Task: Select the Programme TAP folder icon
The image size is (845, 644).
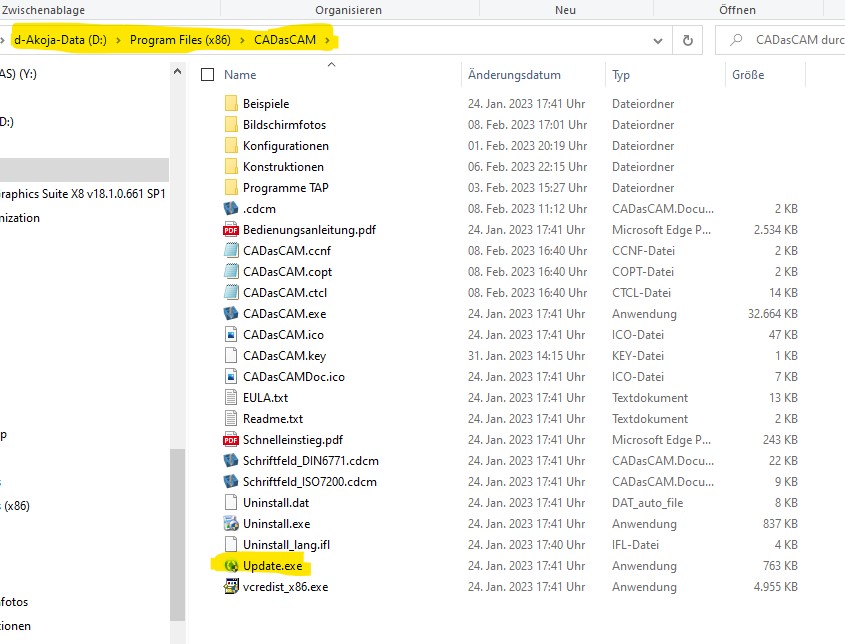Action: coord(231,188)
